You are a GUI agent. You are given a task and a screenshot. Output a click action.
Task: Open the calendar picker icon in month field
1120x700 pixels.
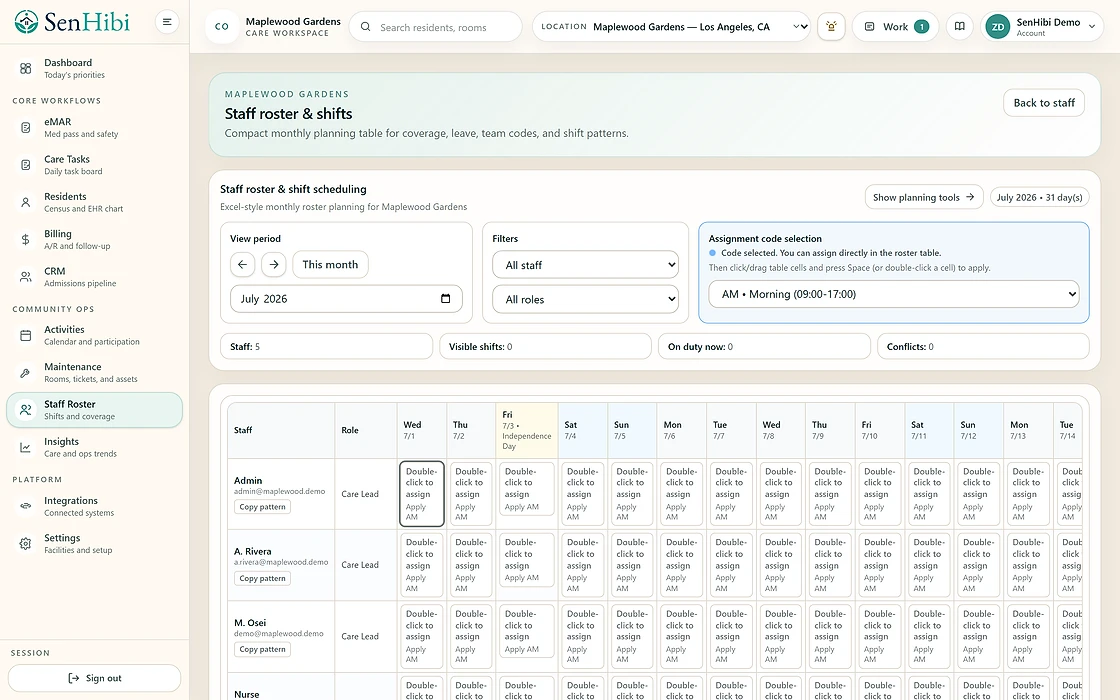(446, 299)
